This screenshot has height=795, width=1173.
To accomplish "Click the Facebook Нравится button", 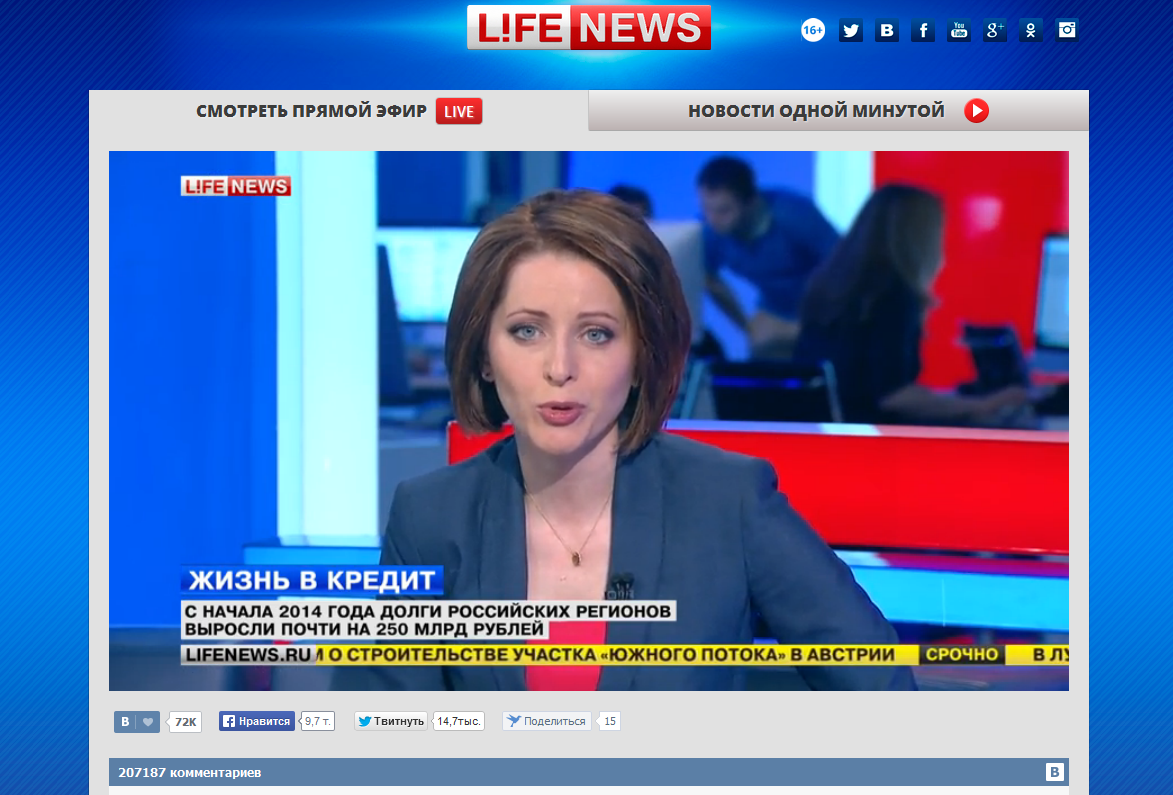I will coord(257,721).
